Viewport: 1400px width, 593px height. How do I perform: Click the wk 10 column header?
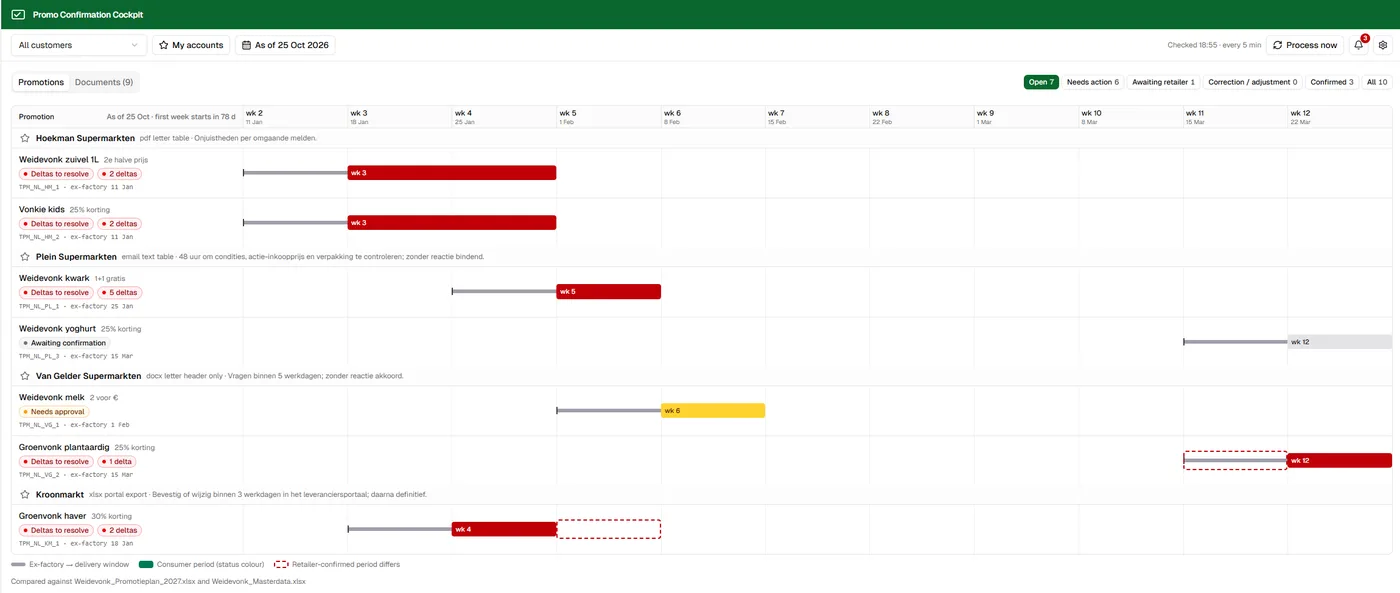(1130, 116)
